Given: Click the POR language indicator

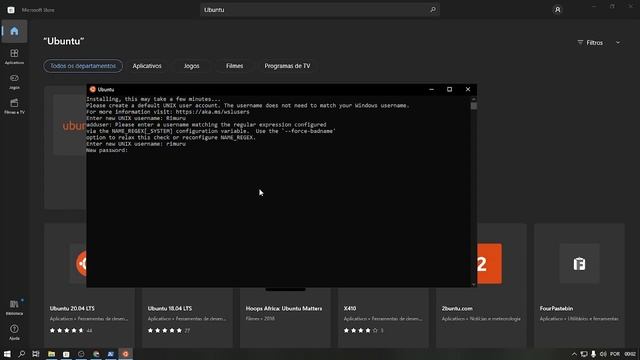Looking at the screenshot, I should tap(615, 354).
